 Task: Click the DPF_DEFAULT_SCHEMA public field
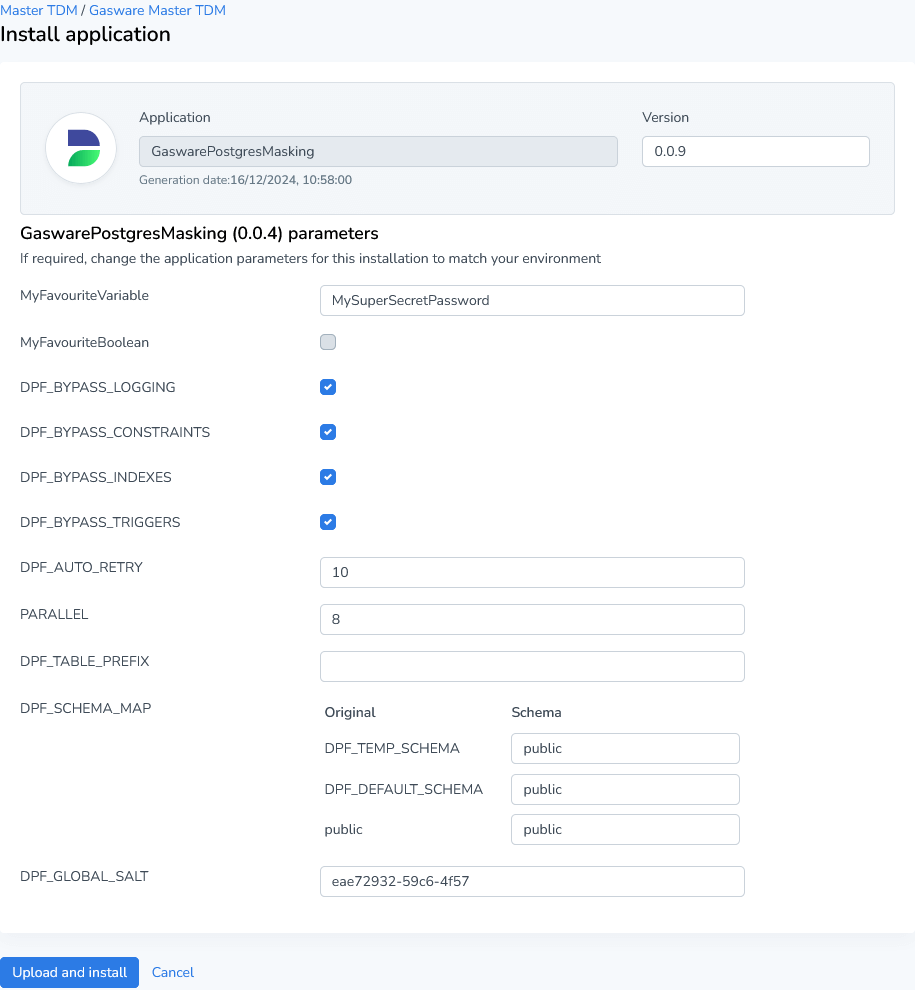tap(624, 789)
